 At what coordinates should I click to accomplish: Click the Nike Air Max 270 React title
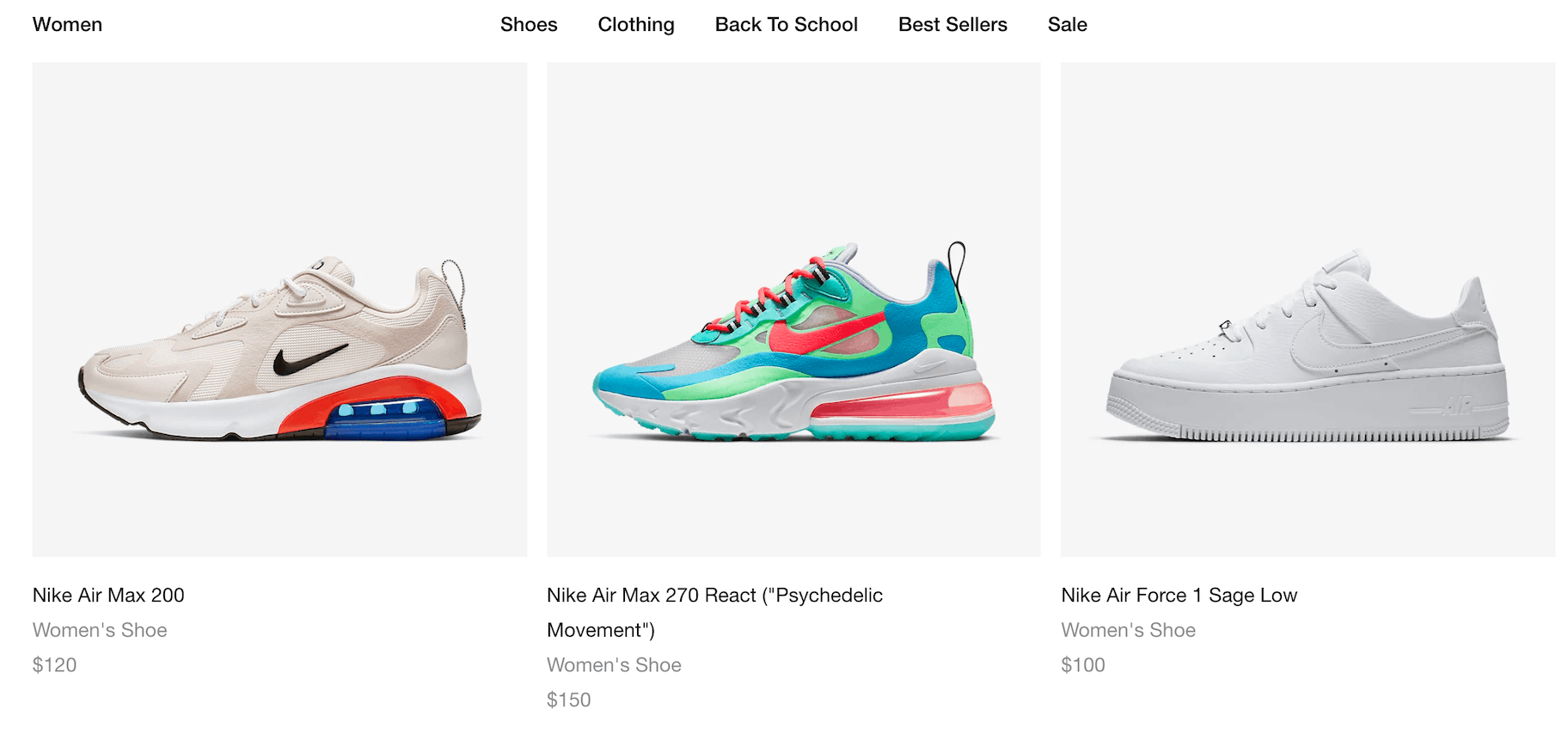(714, 612)
